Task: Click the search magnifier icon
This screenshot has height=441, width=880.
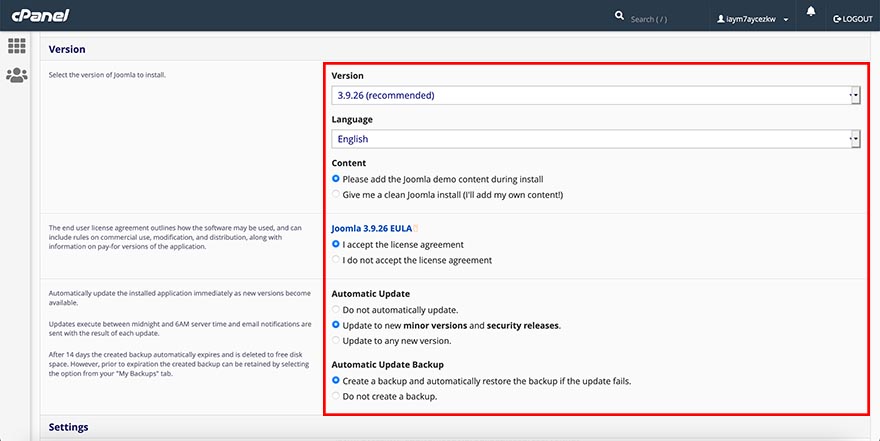Action: [x=619, y=16]
